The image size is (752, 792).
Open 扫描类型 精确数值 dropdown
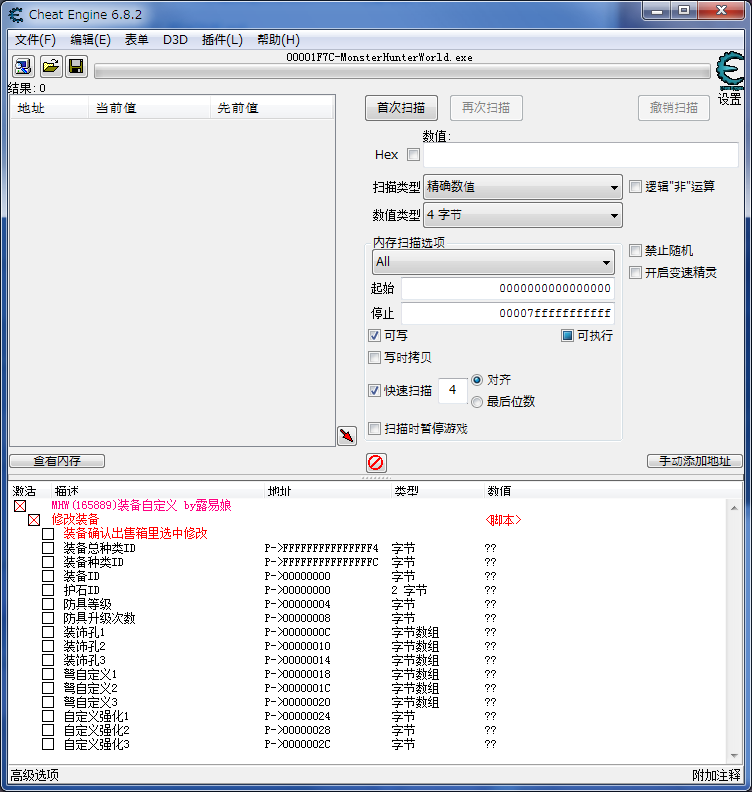523,187
